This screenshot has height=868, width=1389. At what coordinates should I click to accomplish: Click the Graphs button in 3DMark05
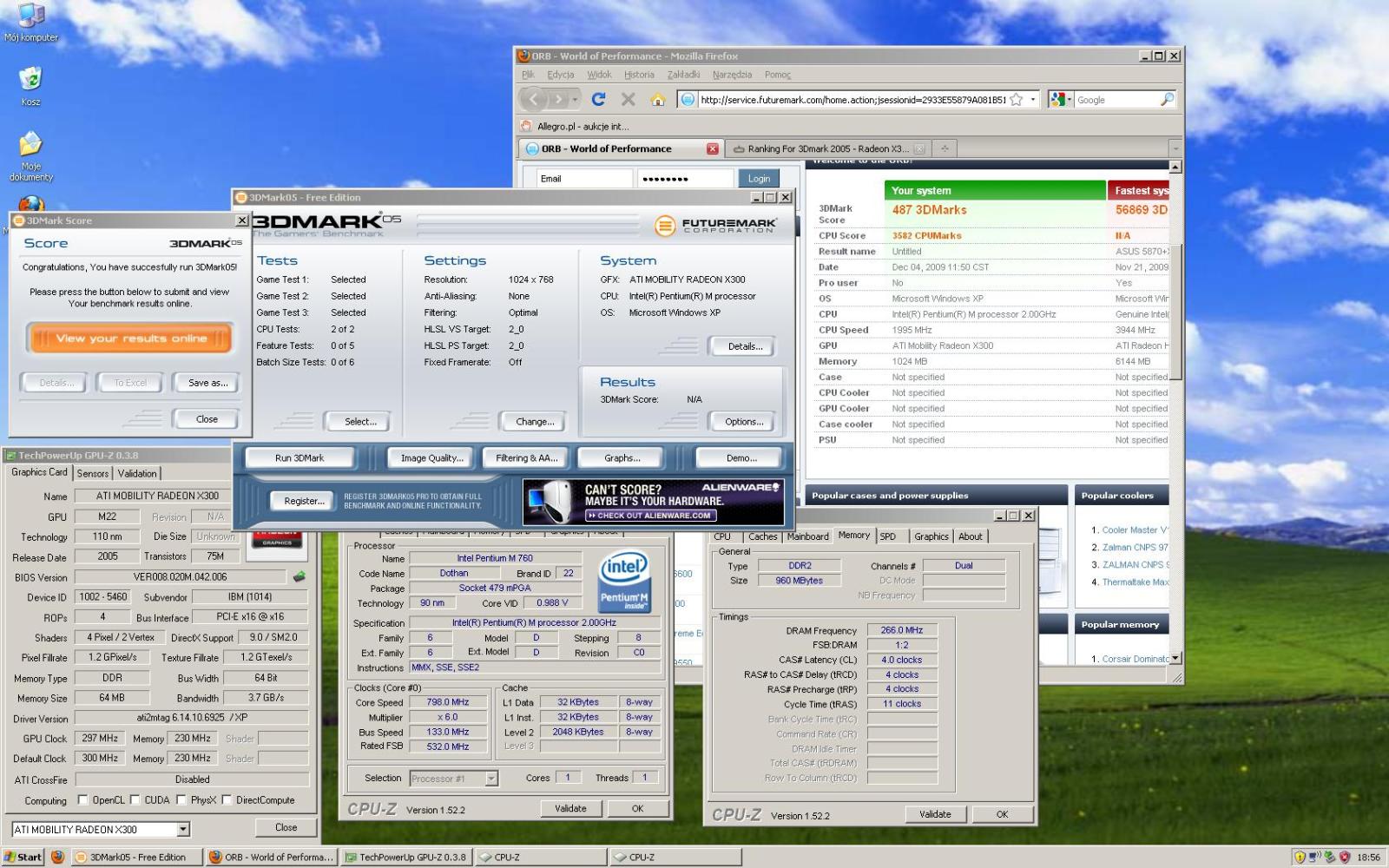622,458
